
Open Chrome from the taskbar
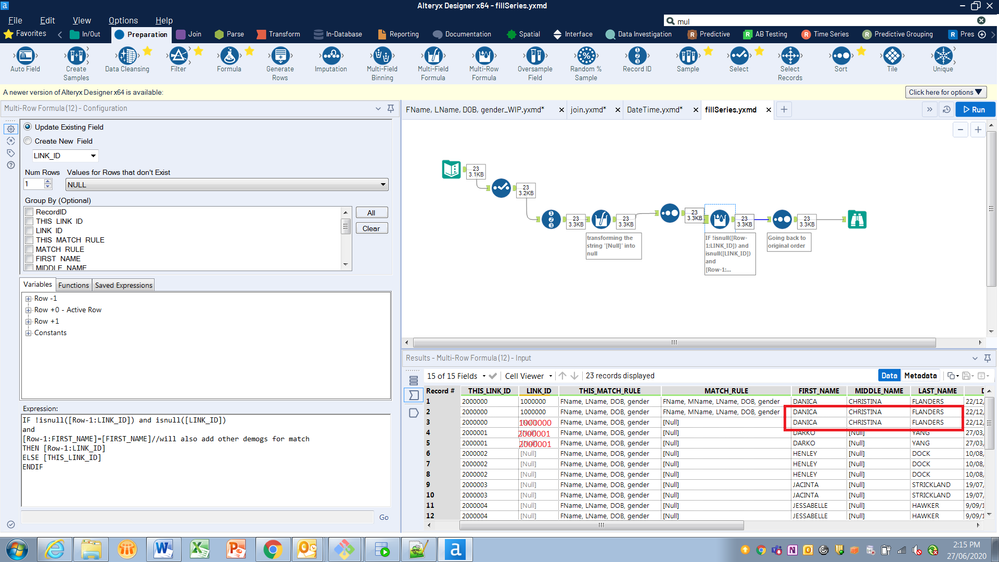click(273, 549)
